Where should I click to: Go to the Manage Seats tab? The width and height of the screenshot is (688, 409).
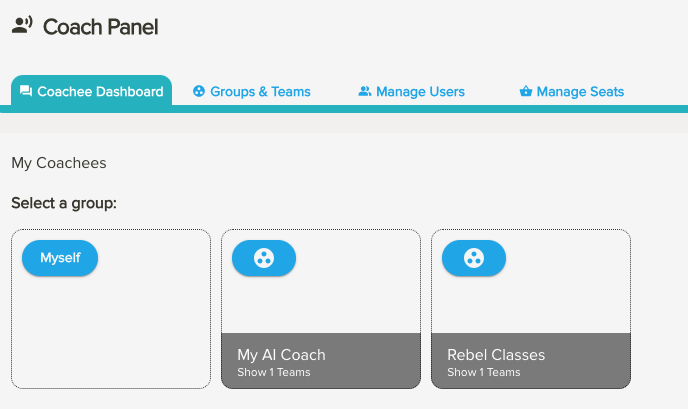(580, 91)
